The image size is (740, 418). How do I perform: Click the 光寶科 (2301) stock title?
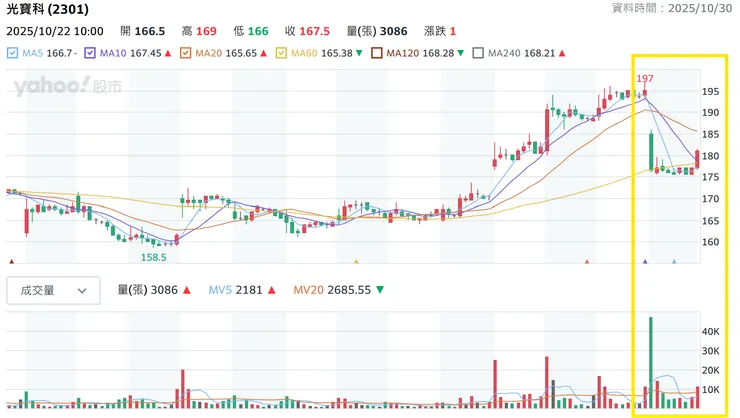[48, 9]
